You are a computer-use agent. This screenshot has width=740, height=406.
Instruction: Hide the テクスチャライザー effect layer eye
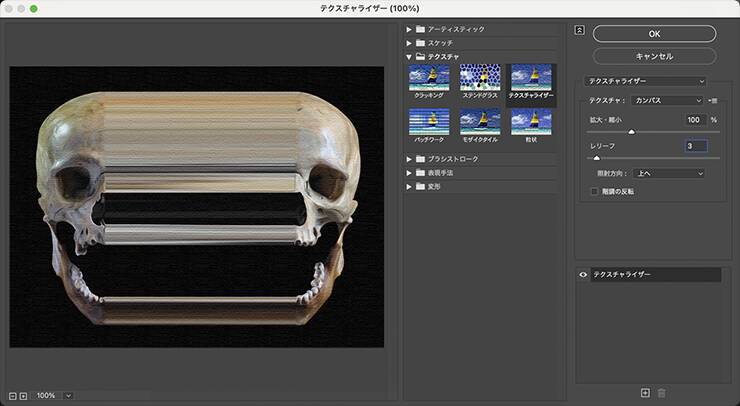583,274
